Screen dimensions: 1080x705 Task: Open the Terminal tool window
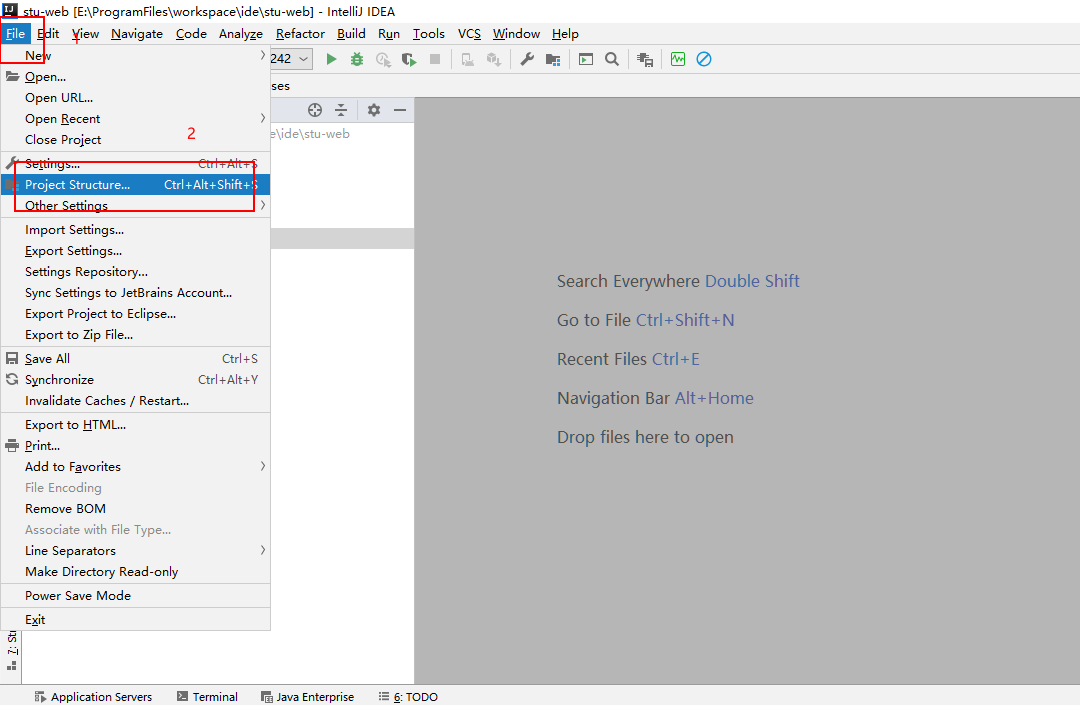pos(207,697)
